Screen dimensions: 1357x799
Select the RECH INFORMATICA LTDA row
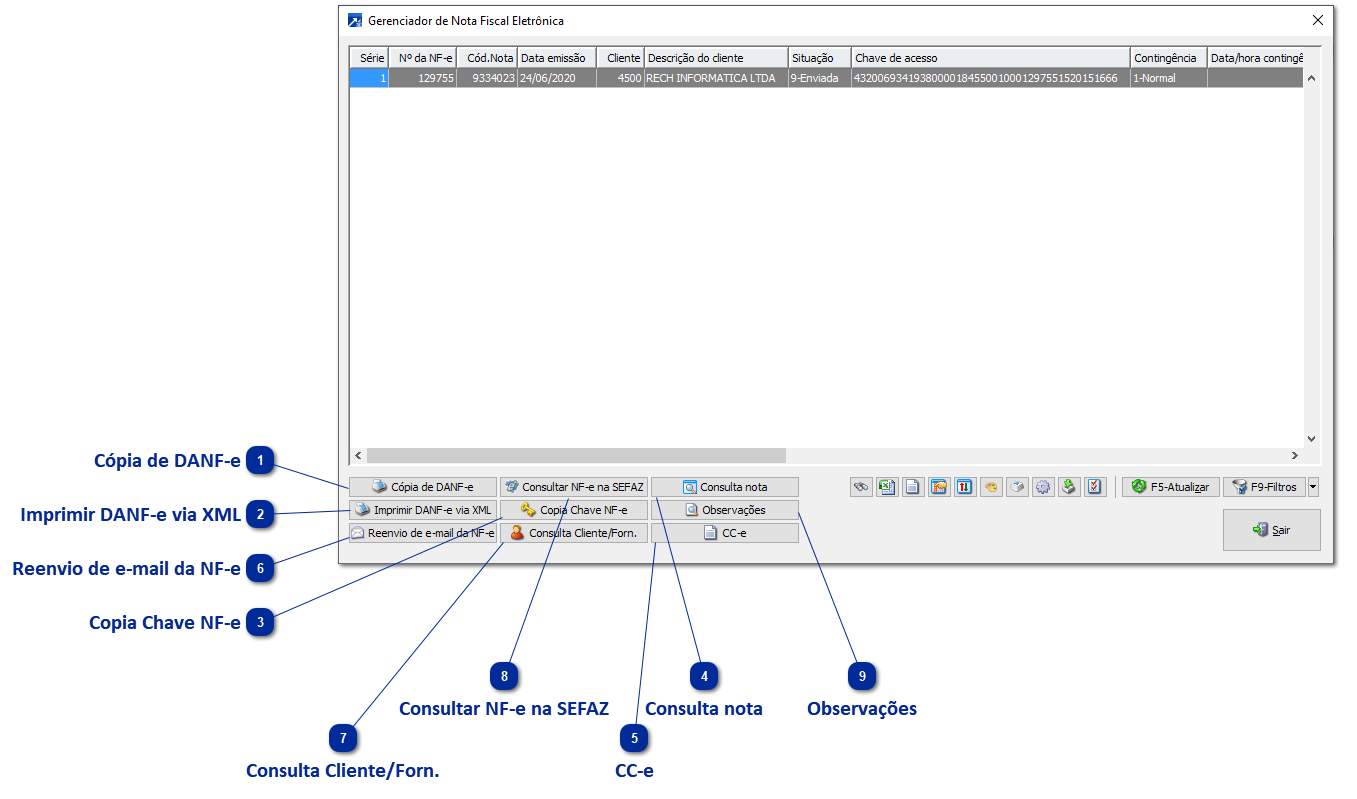825,78
